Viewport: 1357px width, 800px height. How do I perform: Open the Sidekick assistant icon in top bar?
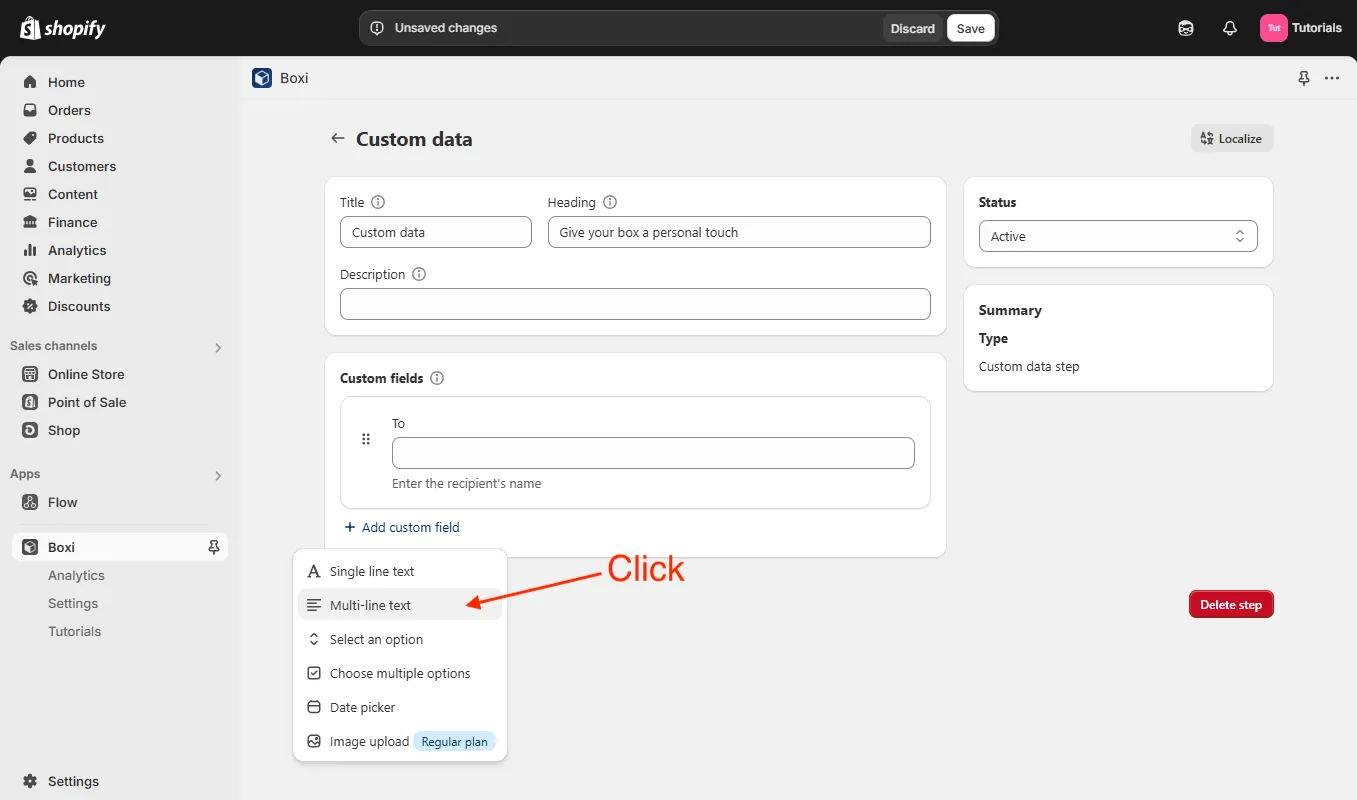pos(1186,28)
